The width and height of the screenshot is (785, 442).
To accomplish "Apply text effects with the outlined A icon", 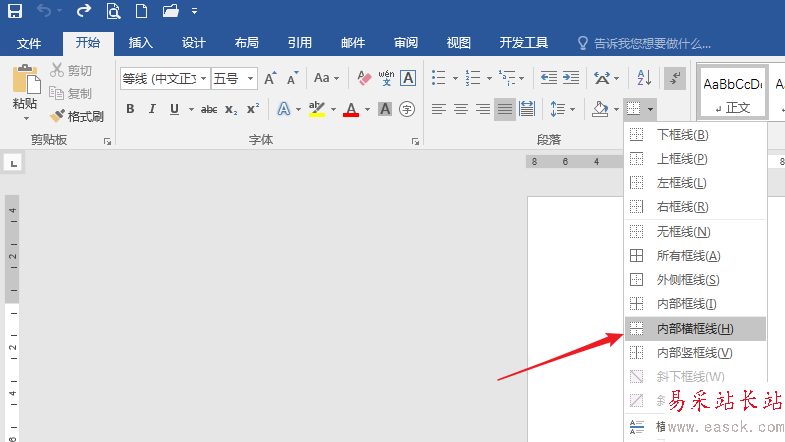I will (x=284, y=109).
